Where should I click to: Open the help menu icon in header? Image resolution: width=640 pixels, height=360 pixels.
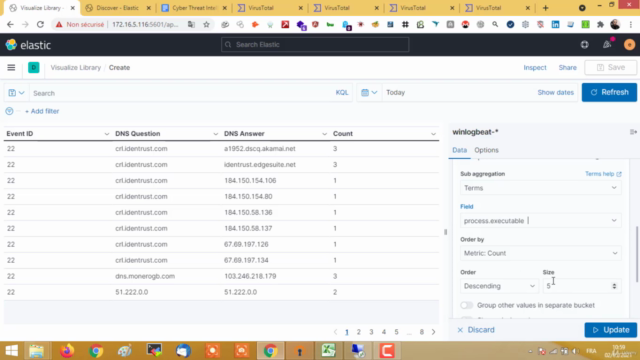pyautogui.click(x=584, y=45)
